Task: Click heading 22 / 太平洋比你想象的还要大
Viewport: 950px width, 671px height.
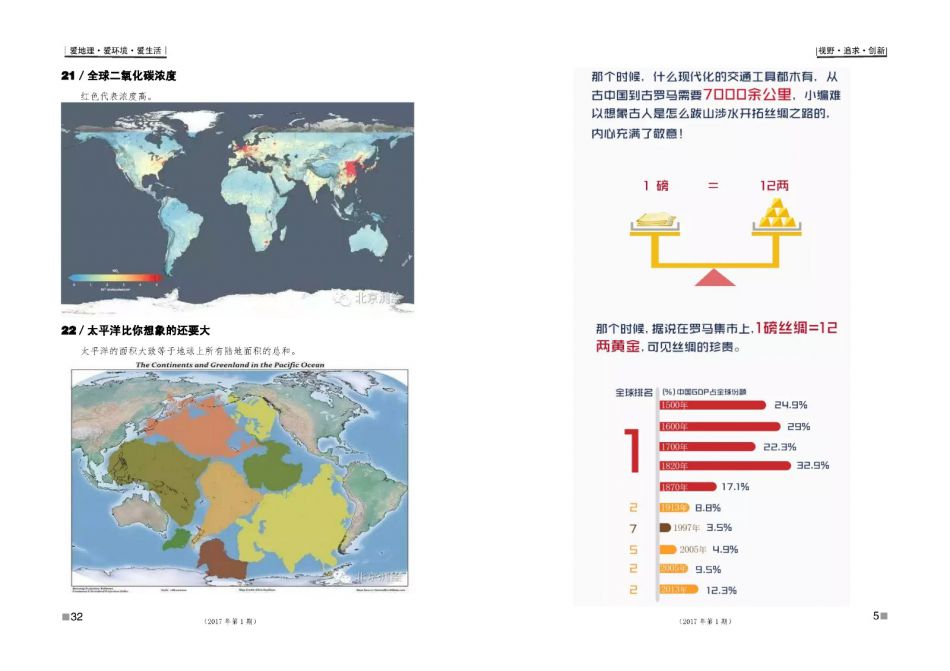Action: click(x=136, y=330)
